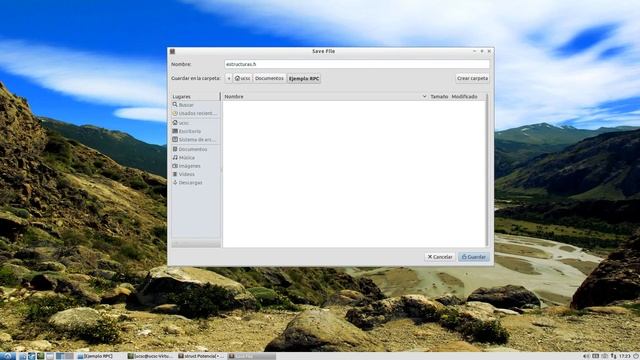640x360 pixels.
Task: Go to the Documentos breadcrumb folder
Action: 269,78
